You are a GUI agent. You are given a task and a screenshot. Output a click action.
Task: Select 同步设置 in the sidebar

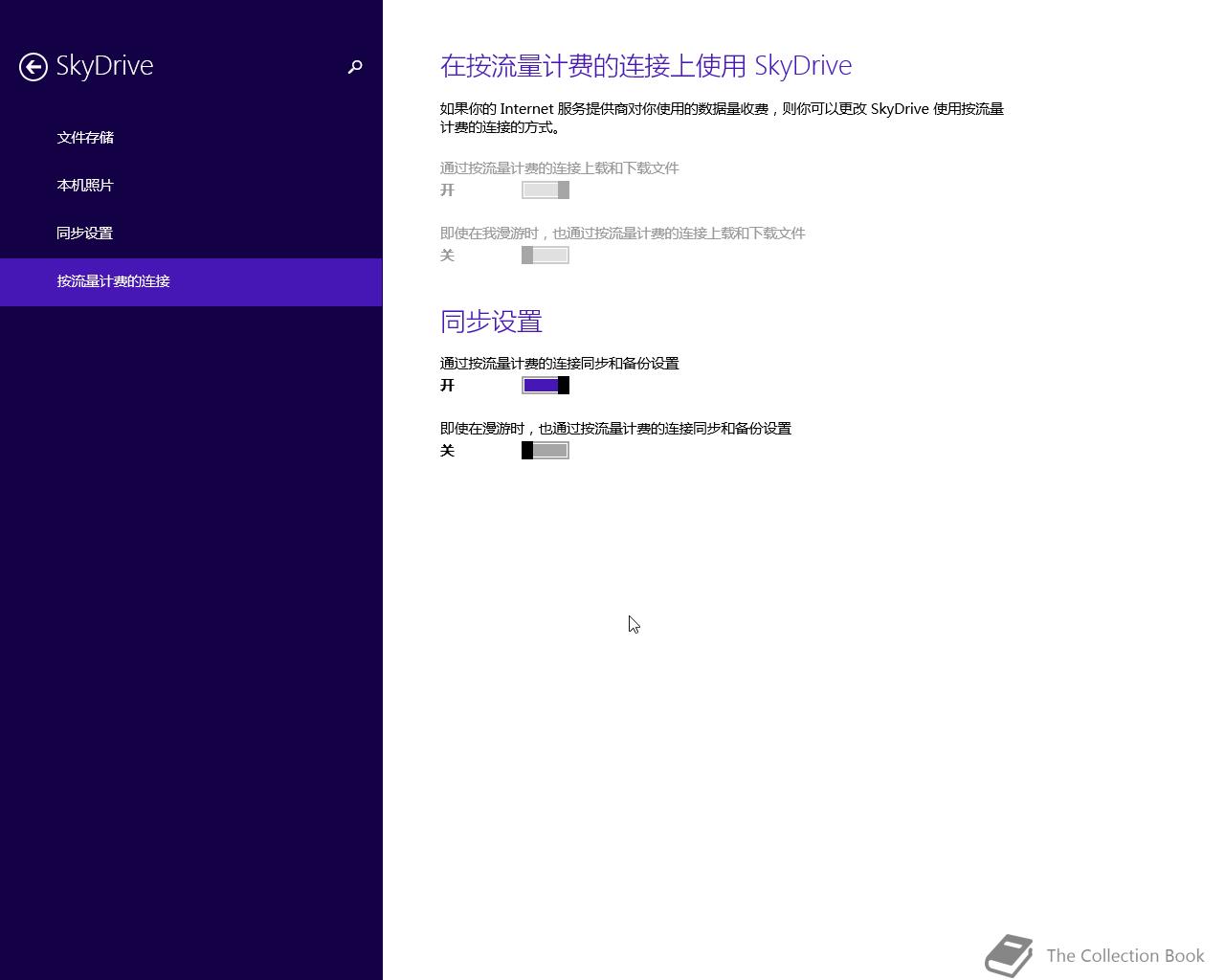(190, 234)
